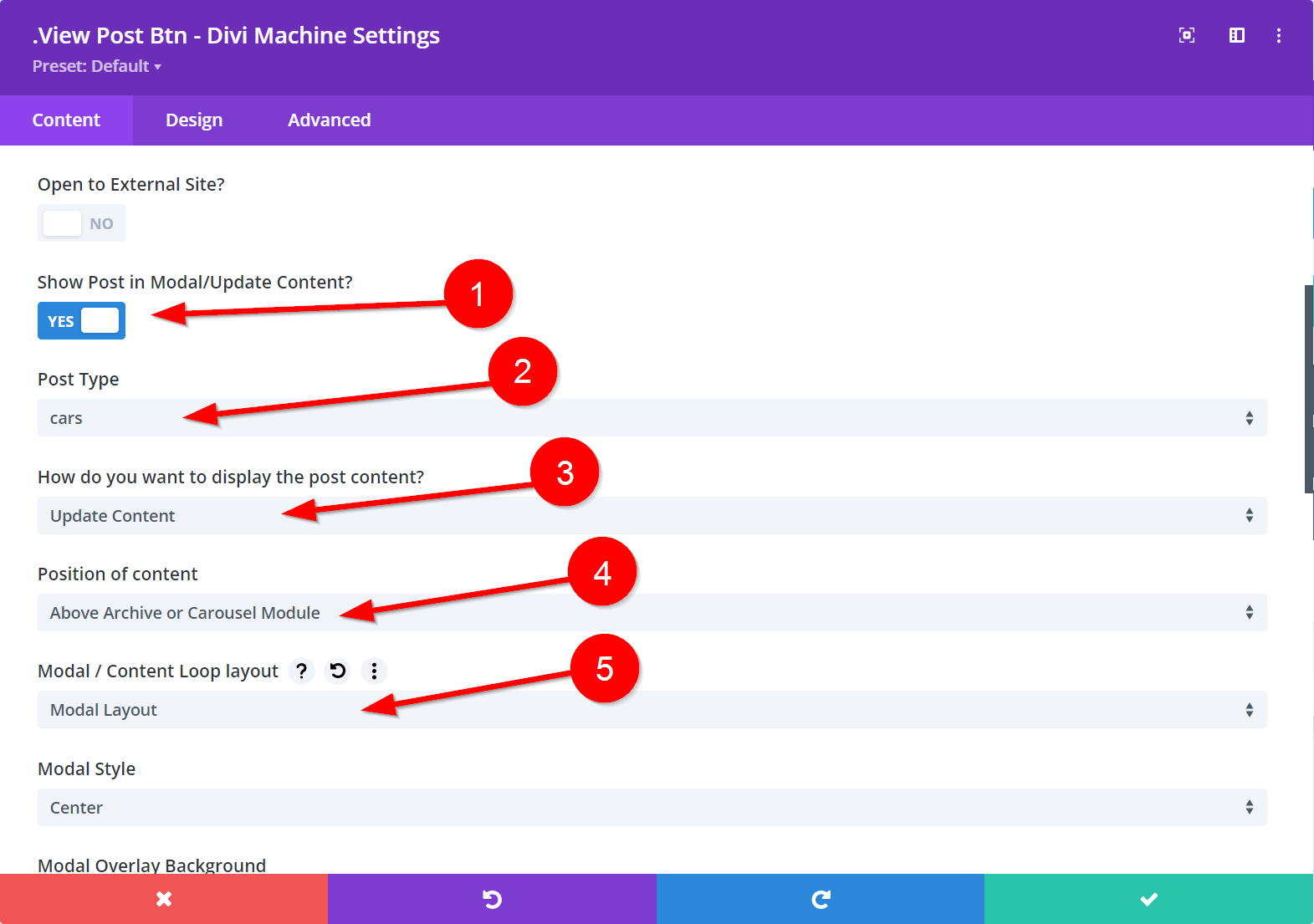This screenshot has height=924, width=1314.
Task: Open help for Modal / Content Loop layout
Action: [301, 671]
